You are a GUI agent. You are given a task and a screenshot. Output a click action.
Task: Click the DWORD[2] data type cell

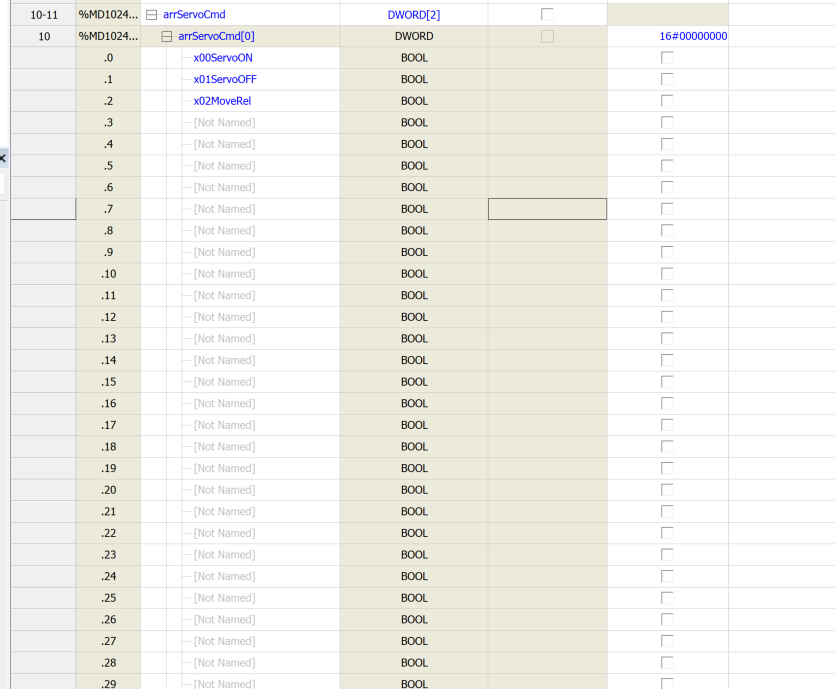414,14
